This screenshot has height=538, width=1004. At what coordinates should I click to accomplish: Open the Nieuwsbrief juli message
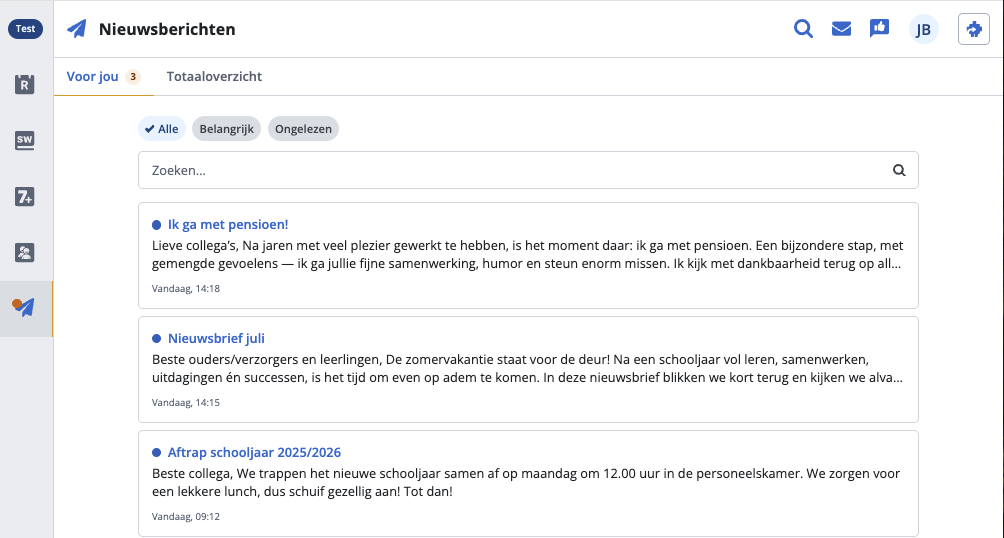tap(528, 370)
